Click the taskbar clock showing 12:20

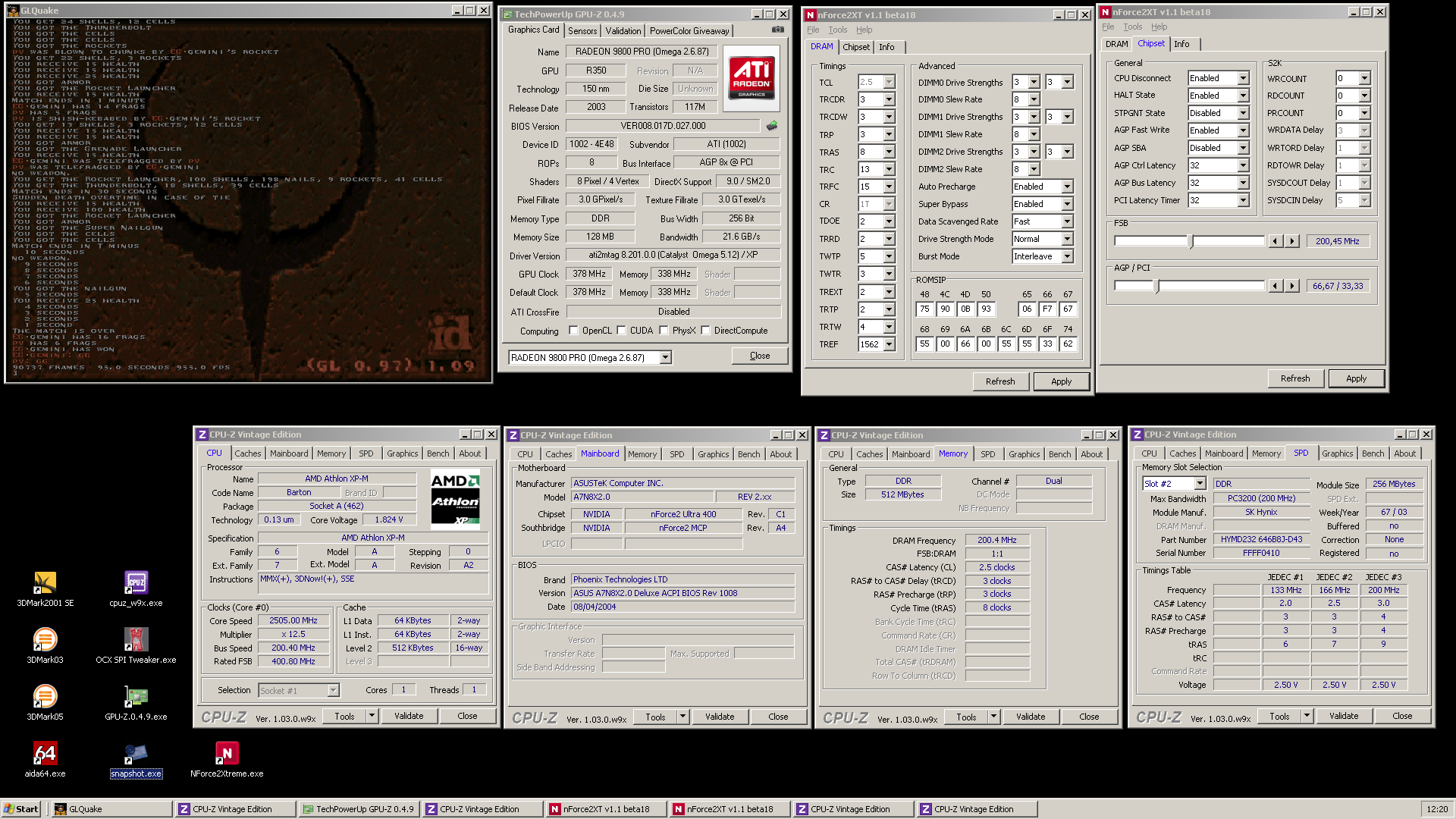1436,809
